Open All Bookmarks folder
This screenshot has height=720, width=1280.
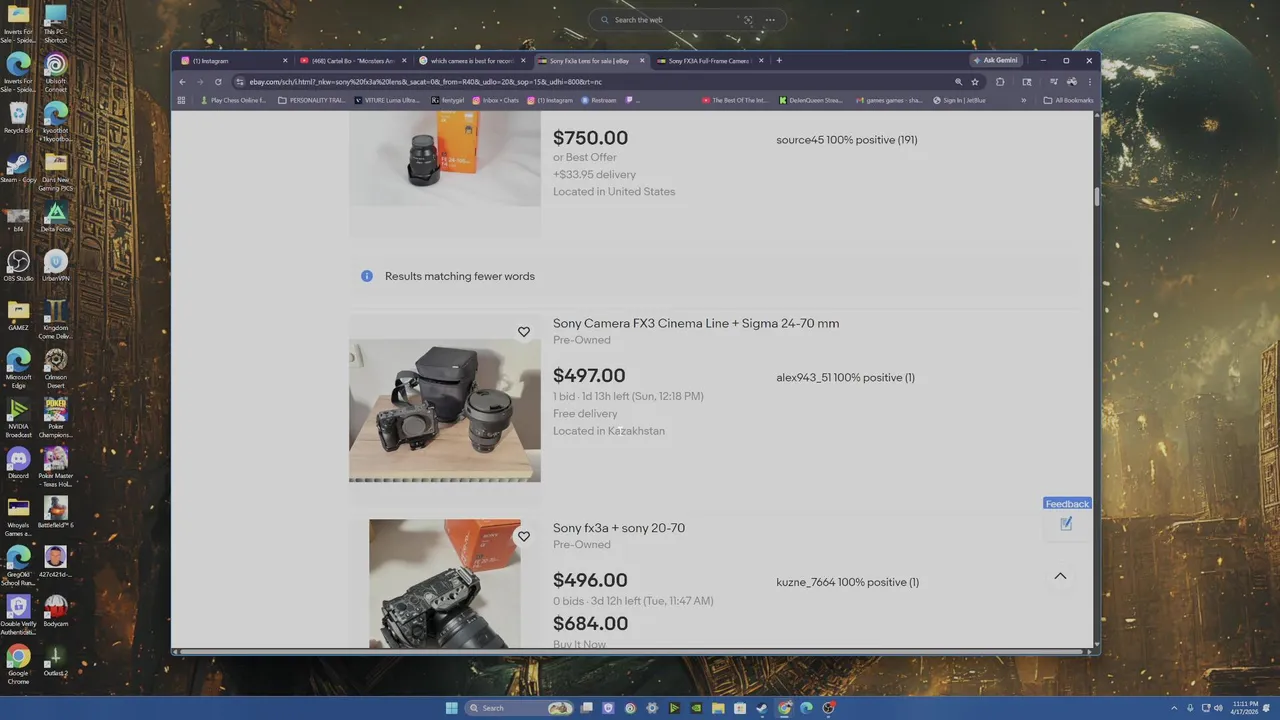1068,100
